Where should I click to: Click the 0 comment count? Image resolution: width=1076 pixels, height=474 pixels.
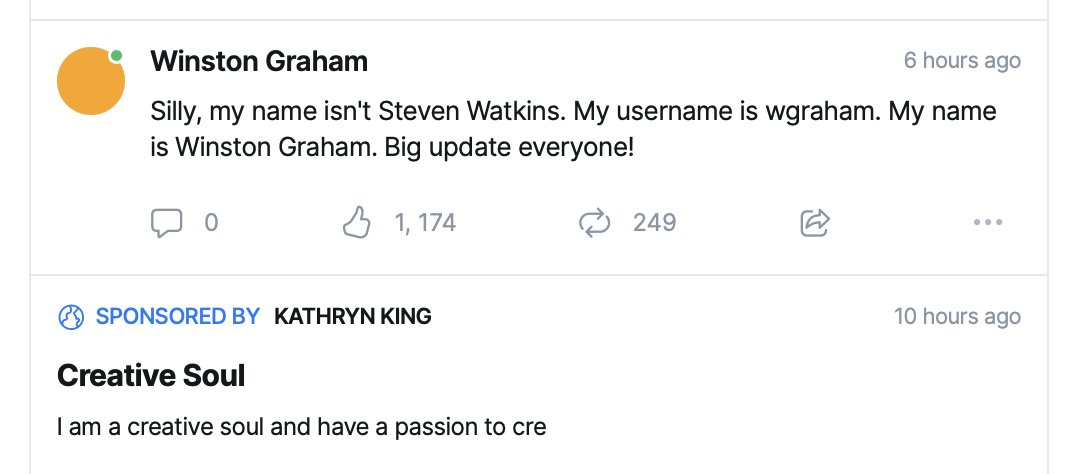pyautogui.click(x=211, y=223)
